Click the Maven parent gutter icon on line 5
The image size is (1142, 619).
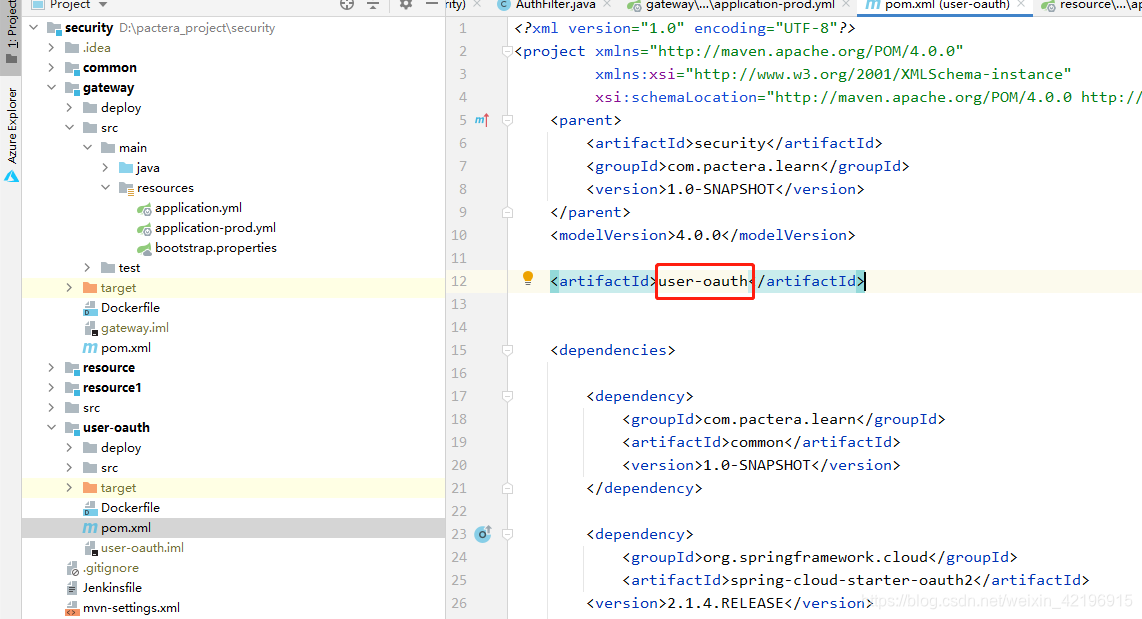tap(482, 119)
